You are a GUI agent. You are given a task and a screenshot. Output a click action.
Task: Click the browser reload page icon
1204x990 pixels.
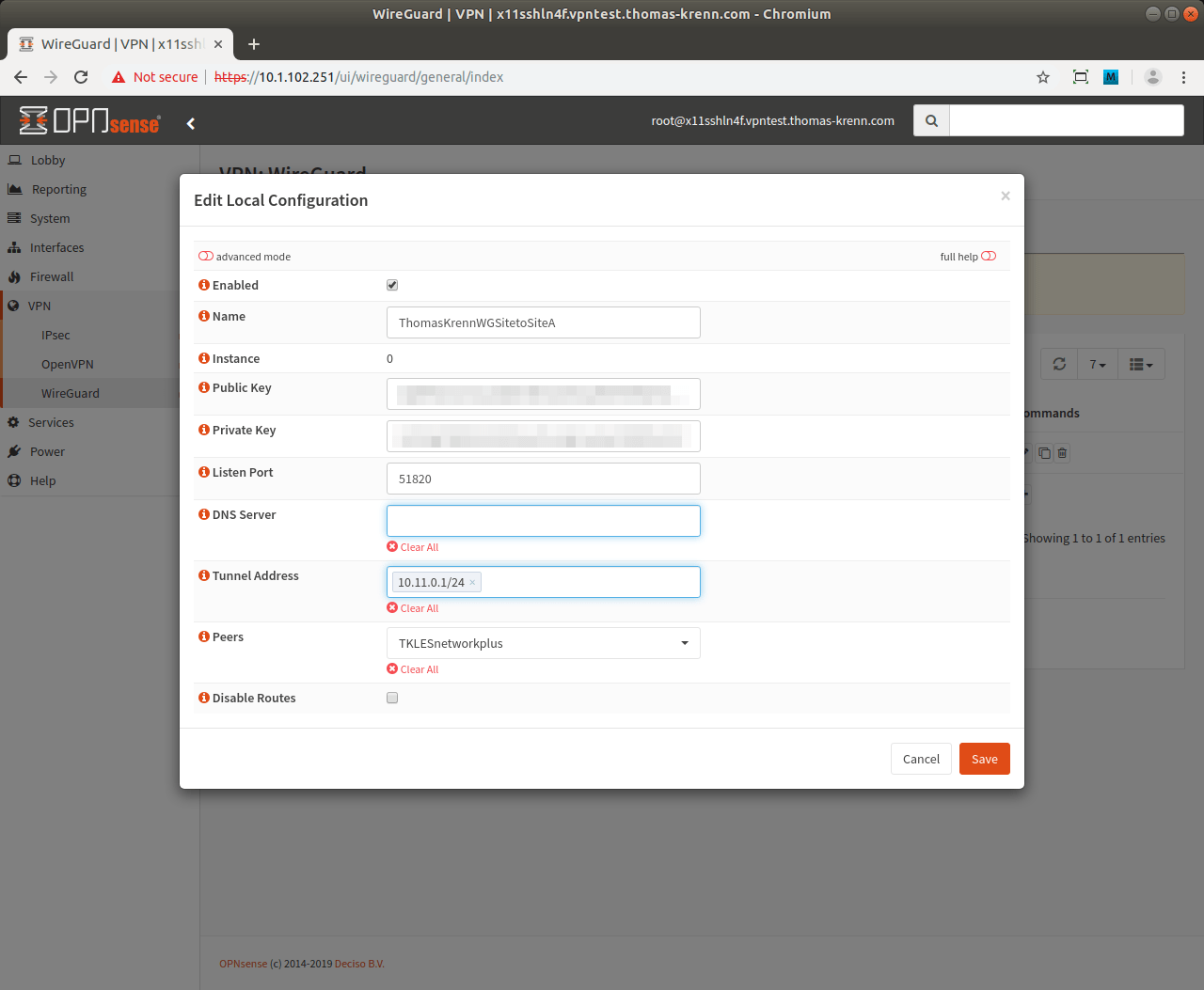point(81,77)
